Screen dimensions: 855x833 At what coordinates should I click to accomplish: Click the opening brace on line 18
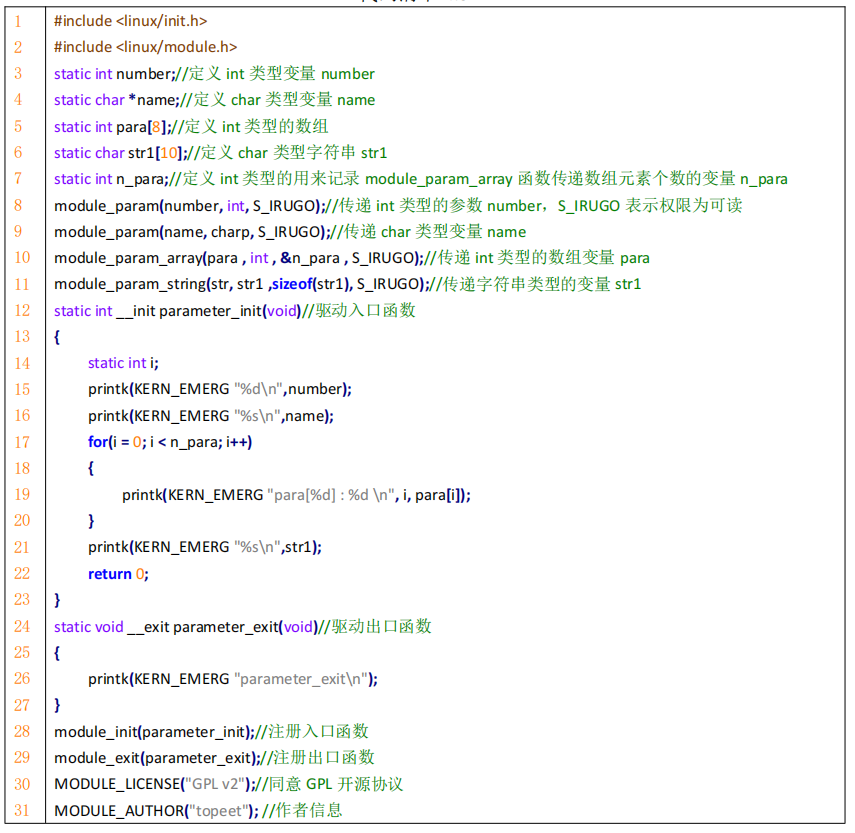(x=91, y=468)
